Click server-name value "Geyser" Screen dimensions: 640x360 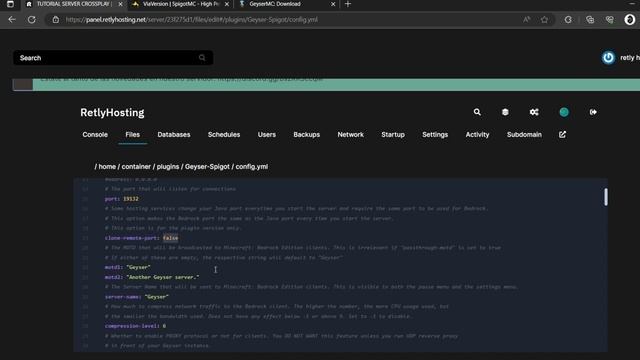[x=157, y=297]
